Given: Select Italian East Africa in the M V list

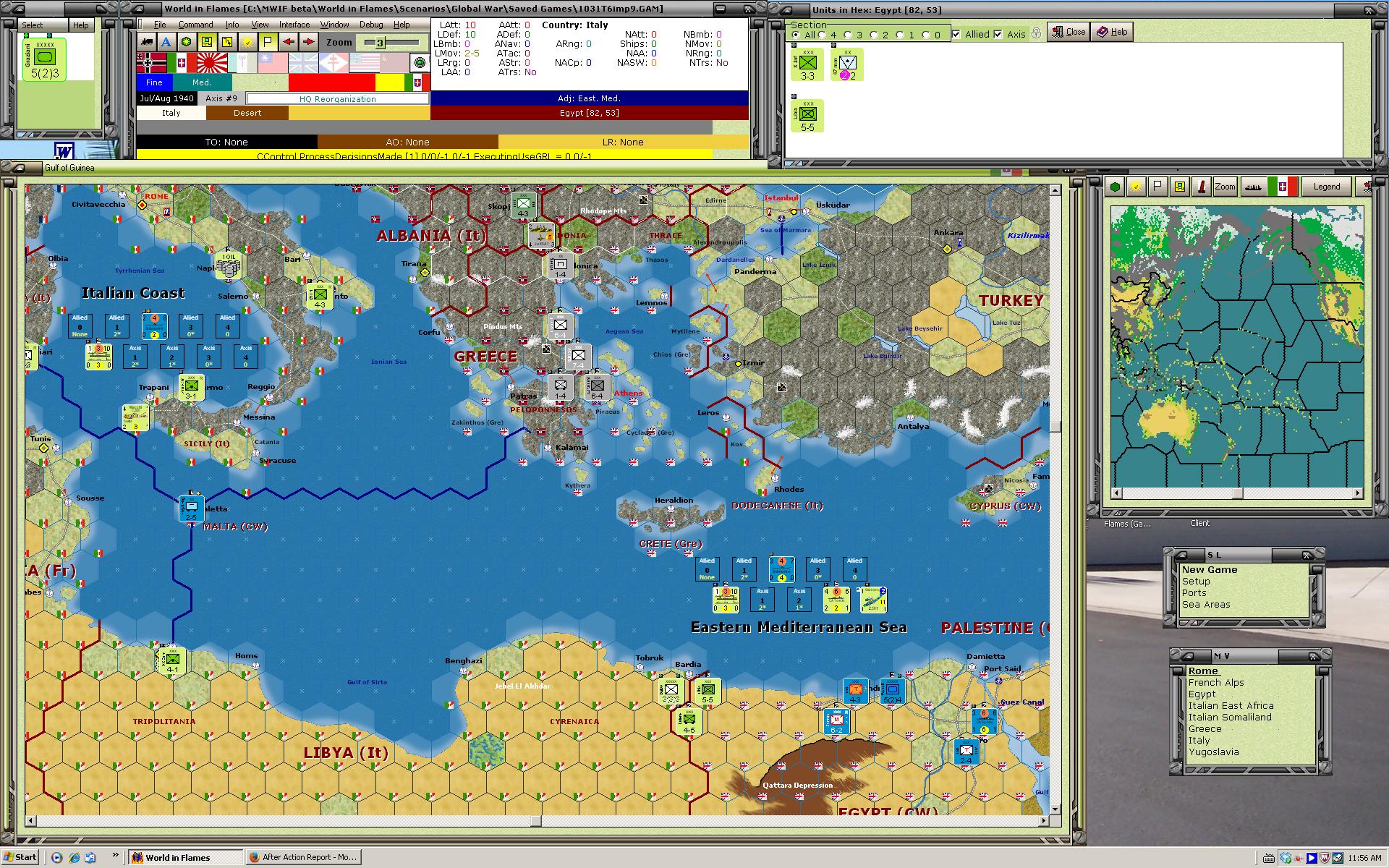Looking at the screenshot, I should pos(1231,706).
